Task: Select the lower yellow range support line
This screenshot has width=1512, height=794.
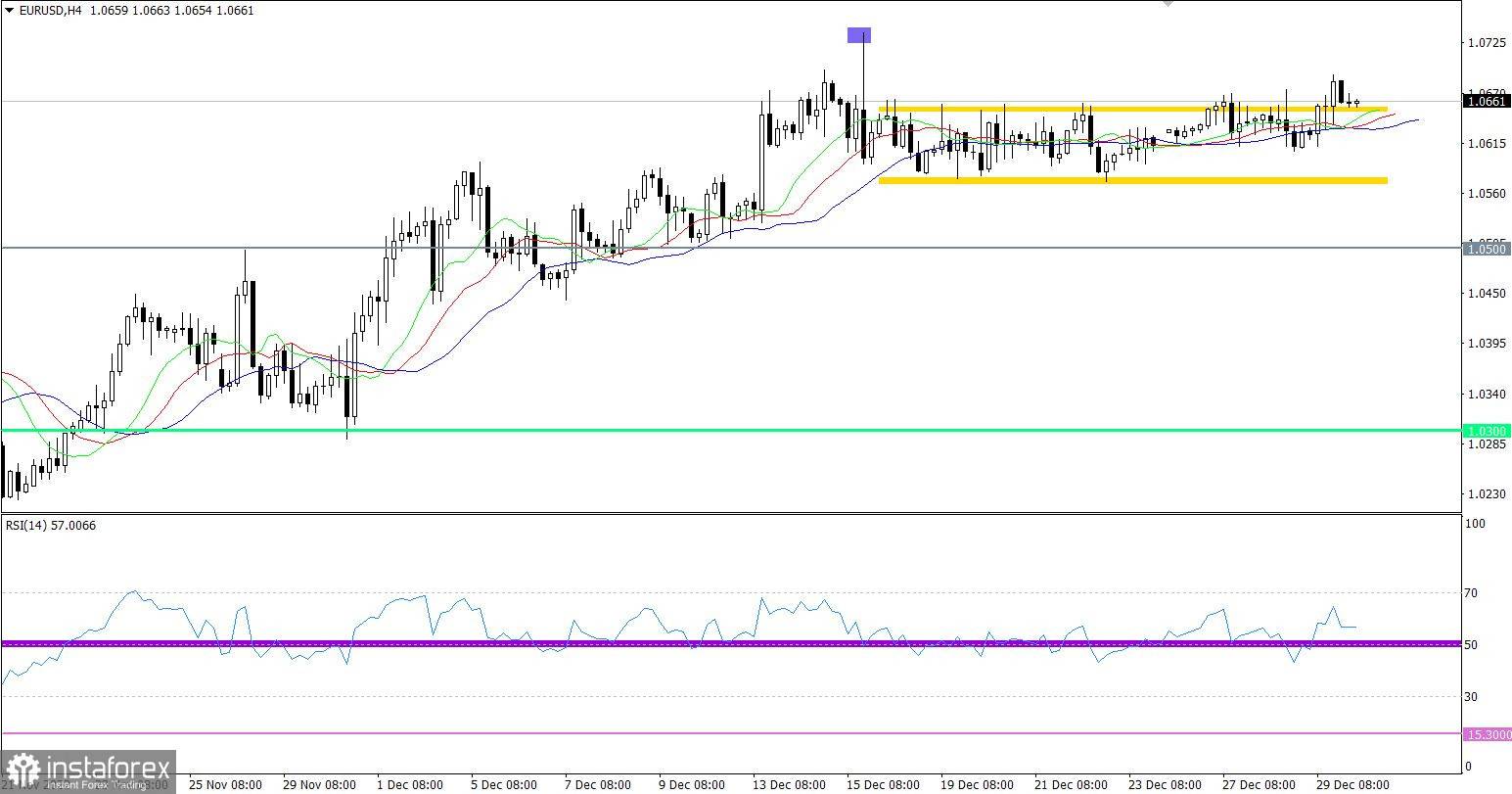Action: pyautogui.click(x=1132, y=180)
